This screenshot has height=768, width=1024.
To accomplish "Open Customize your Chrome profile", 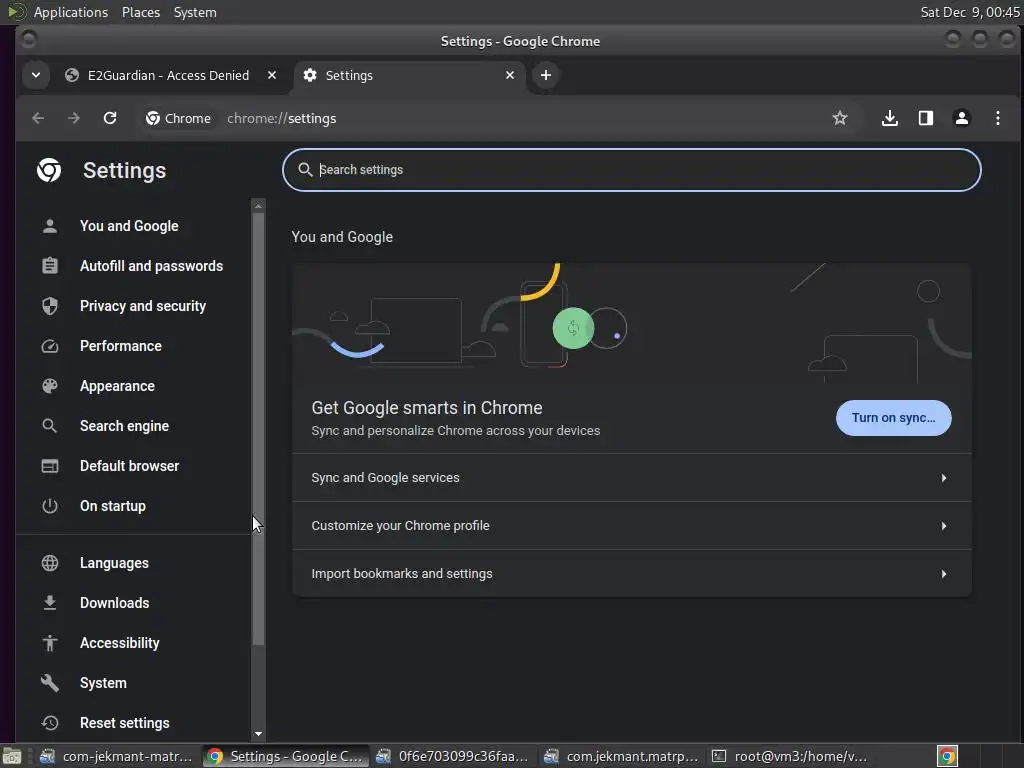I will coord(632,526).
